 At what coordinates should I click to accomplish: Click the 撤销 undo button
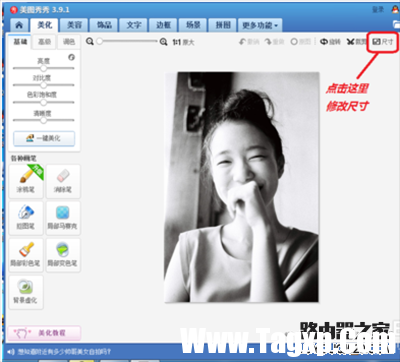[x=249, y=42]
